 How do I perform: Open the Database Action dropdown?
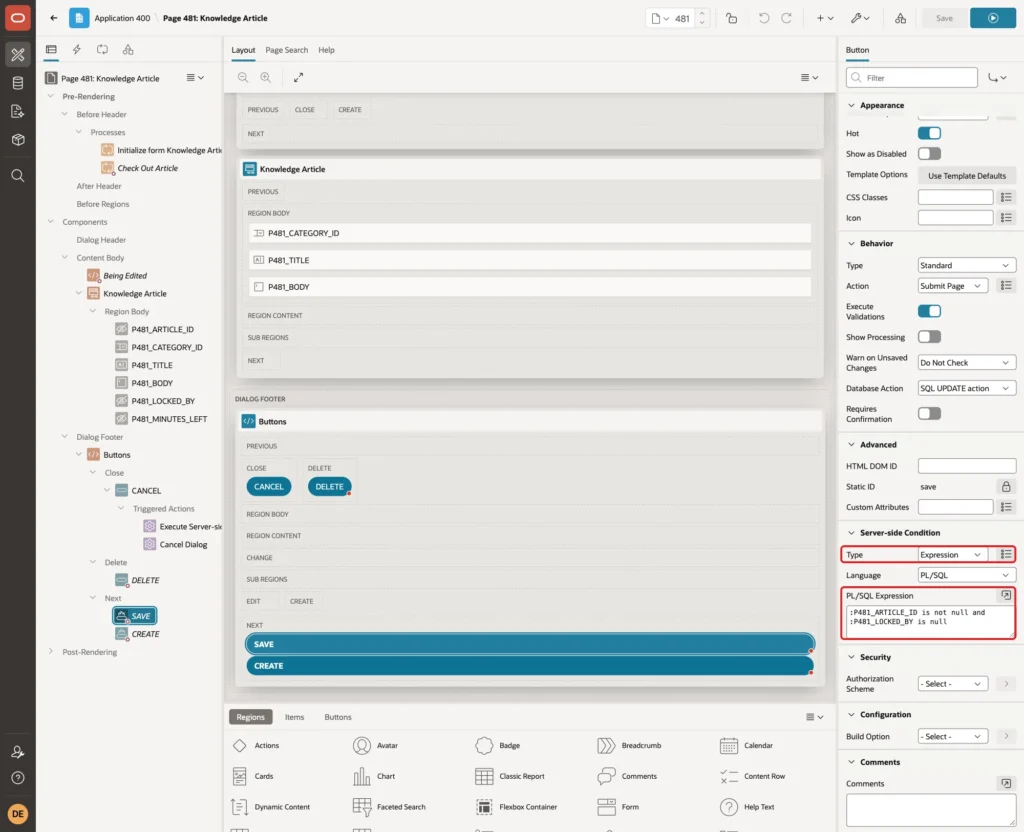click(x=967, y=388)
